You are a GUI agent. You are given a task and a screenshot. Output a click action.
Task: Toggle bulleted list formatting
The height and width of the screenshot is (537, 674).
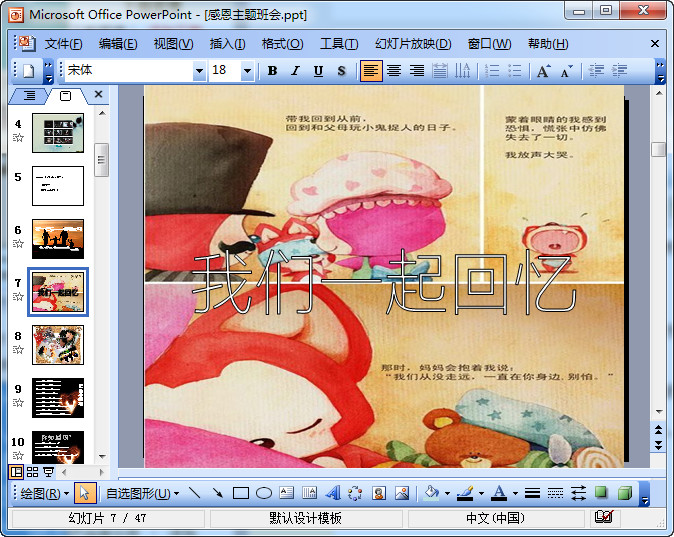[x=515, y=71]
